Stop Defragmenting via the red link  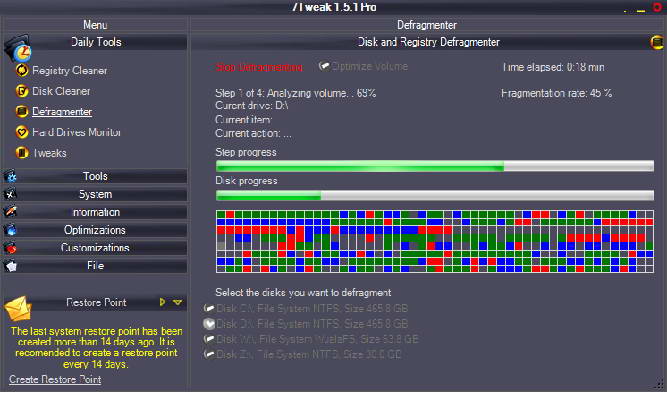(x=259, y=67)
